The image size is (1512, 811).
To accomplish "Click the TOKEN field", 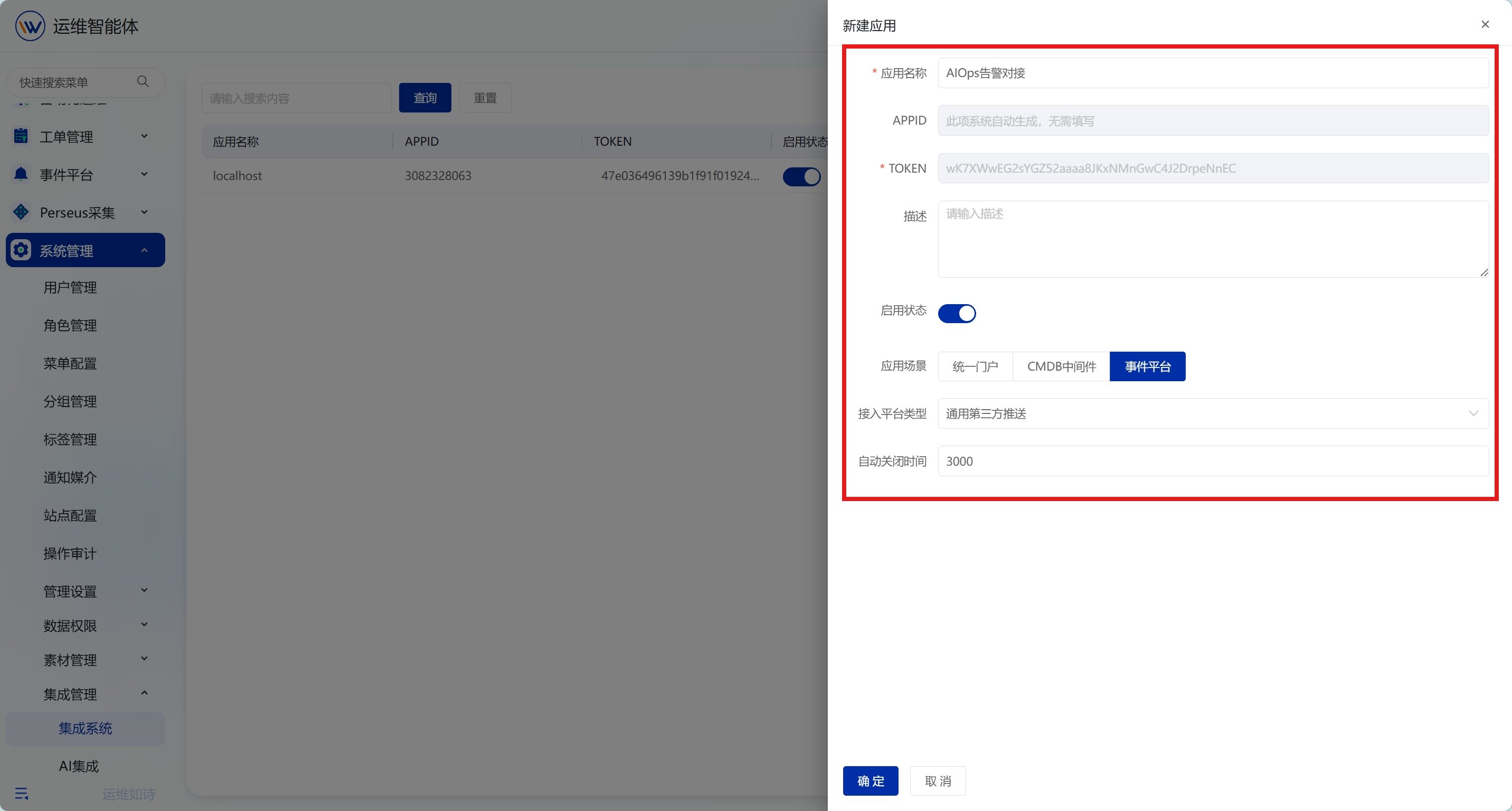I will coord(1213,168).
